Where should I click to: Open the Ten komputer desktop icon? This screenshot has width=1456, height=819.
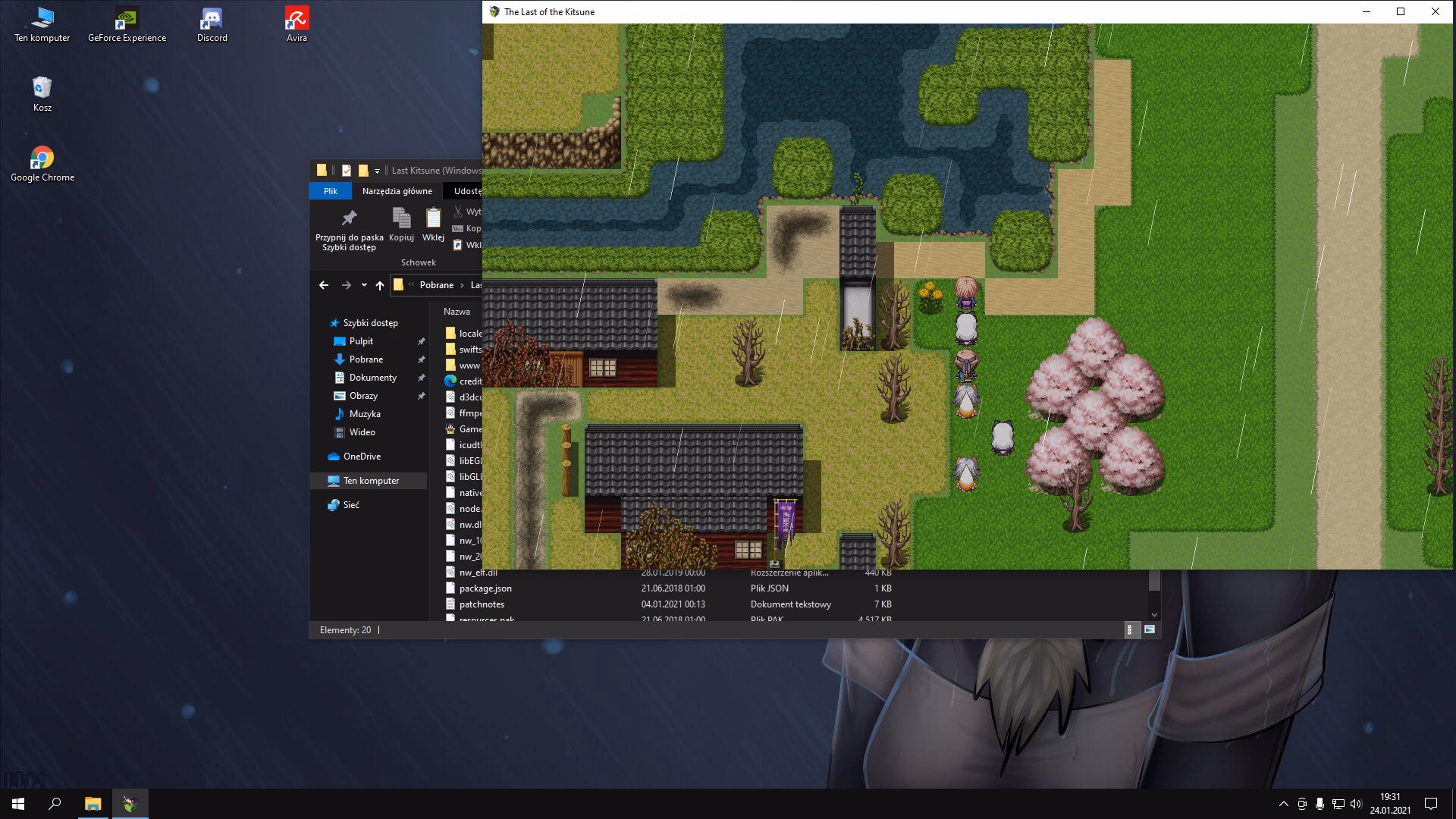[x=42, y=24]
